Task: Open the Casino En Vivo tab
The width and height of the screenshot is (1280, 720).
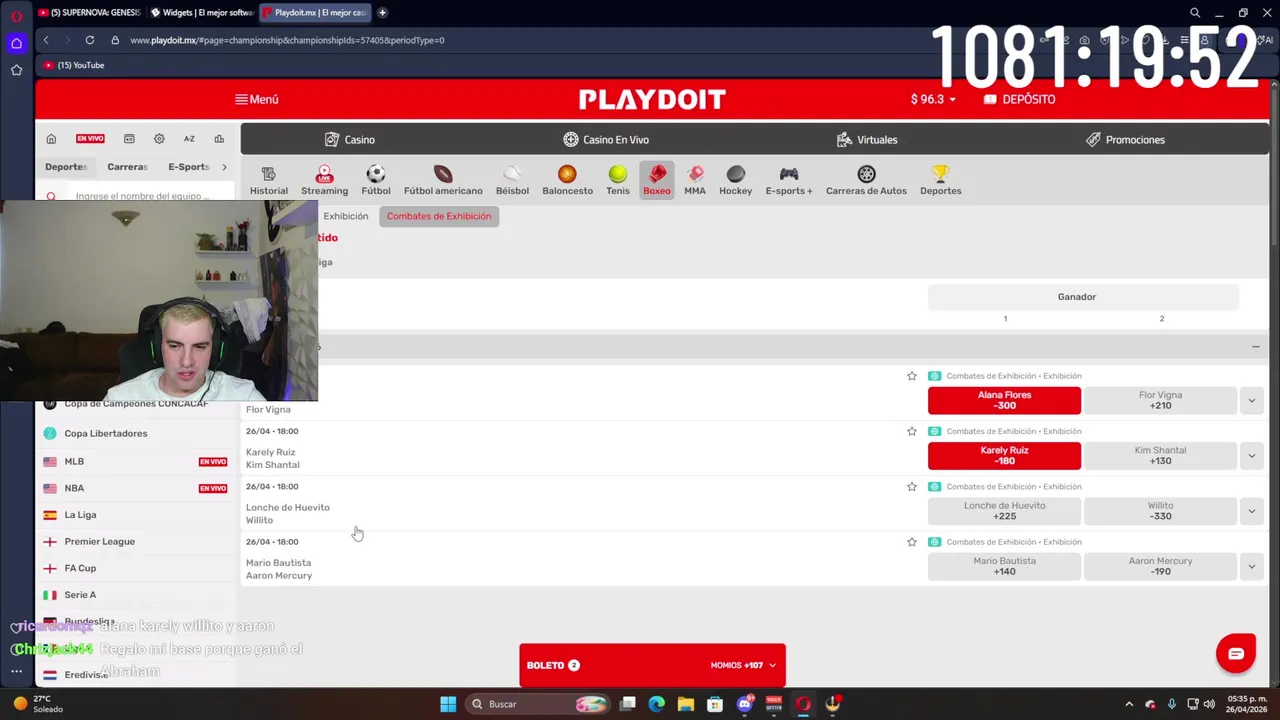Action: (x=606, y=140)
